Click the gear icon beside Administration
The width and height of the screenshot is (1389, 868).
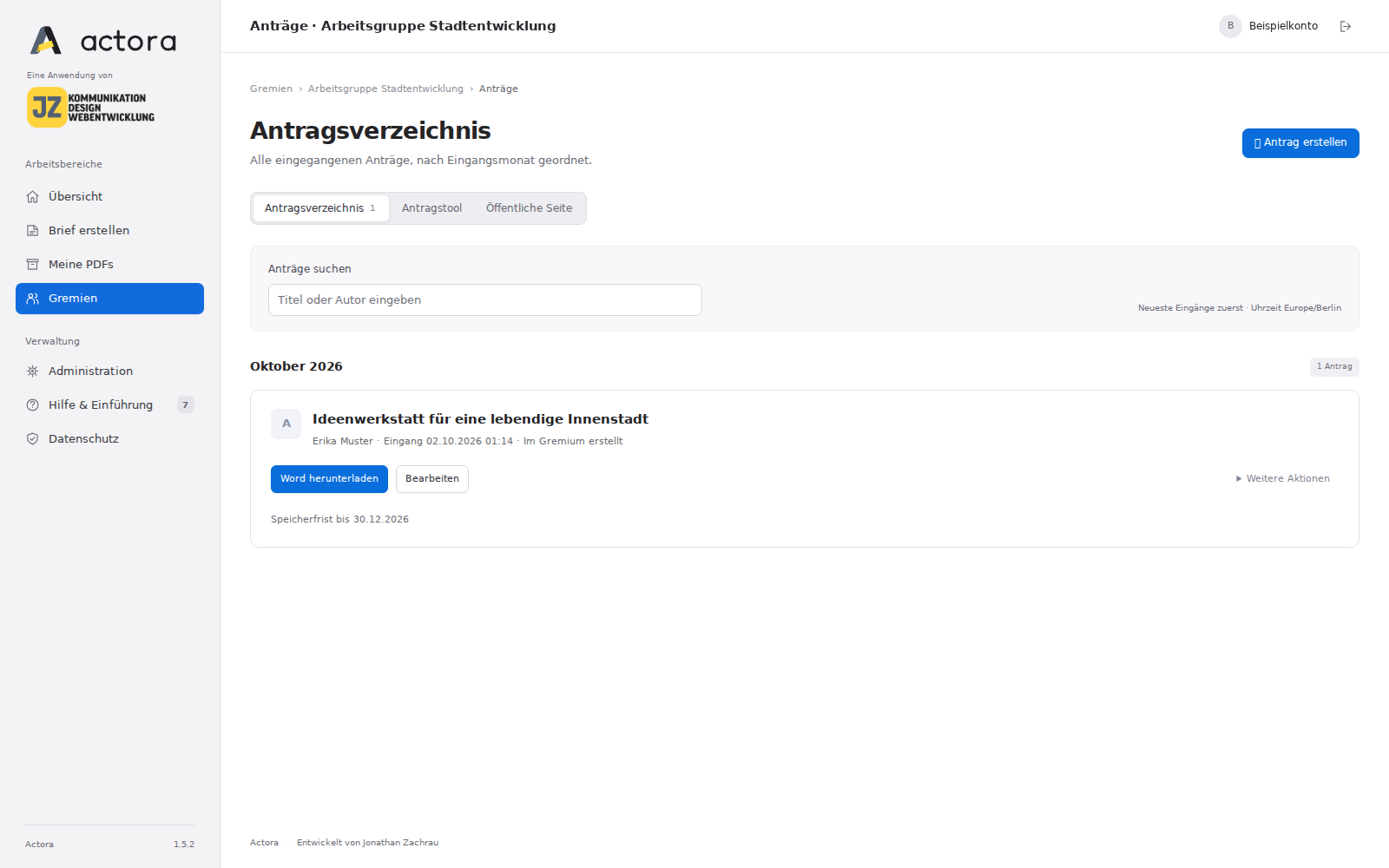(x=33, y=372)
